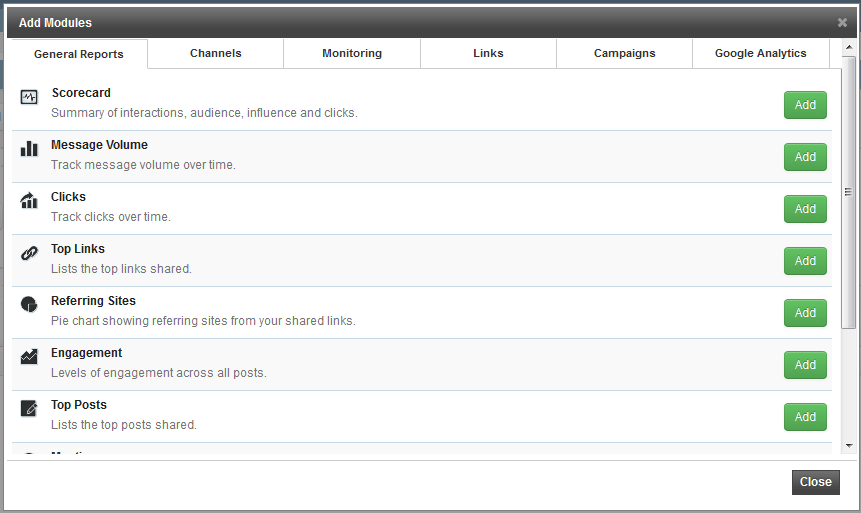Switch to the Channels tab
The image size is (861, 513).
point(216,54)
